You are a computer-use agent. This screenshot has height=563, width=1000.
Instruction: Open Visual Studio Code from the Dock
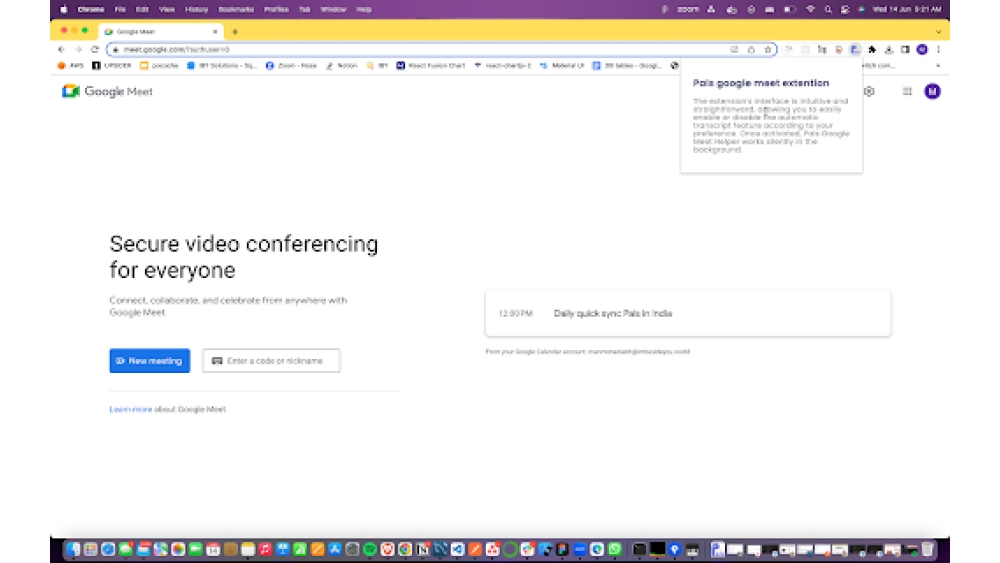click(457, 549)
